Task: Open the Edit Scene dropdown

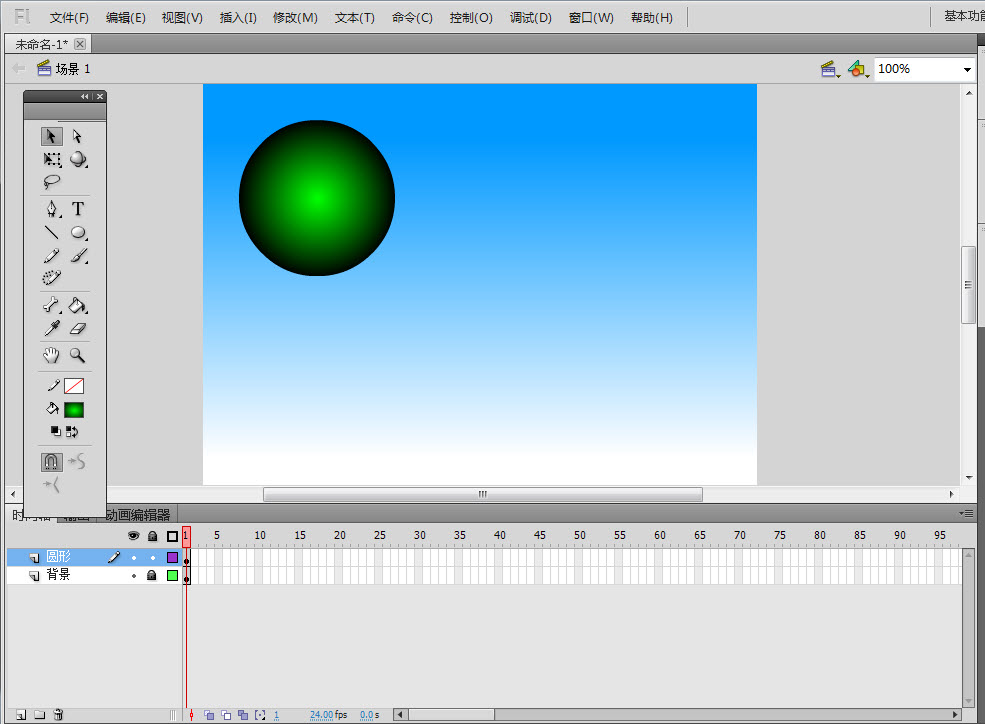Action: click(x=830, y=69)
